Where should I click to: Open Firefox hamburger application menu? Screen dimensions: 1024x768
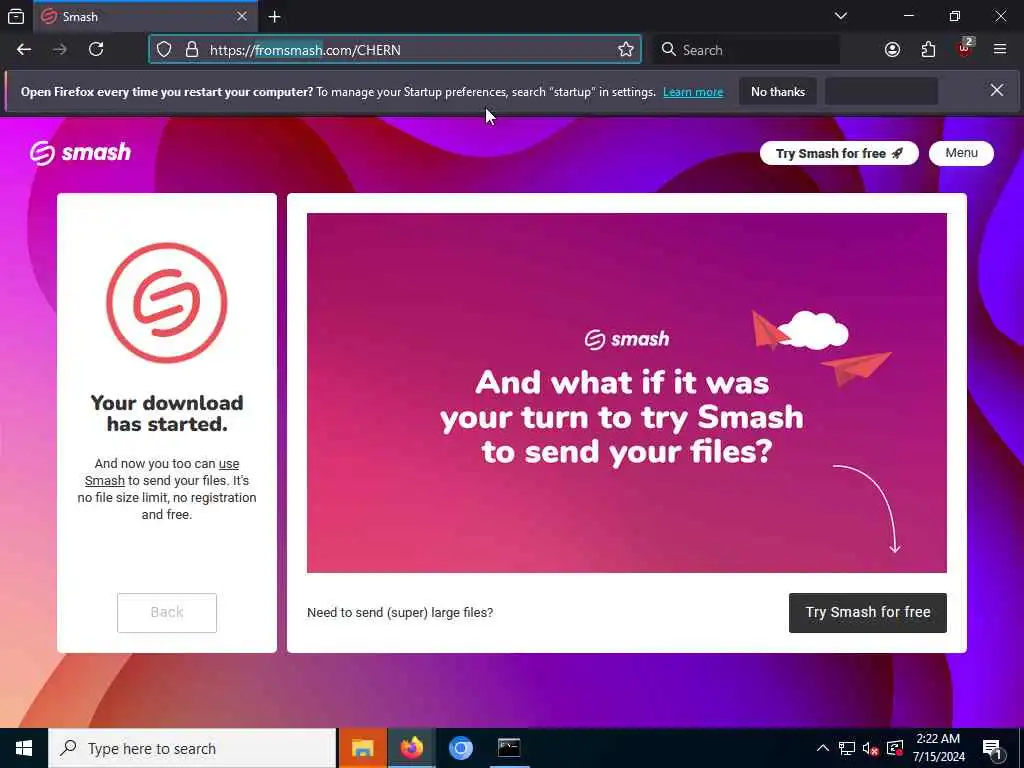[1000, 50]
